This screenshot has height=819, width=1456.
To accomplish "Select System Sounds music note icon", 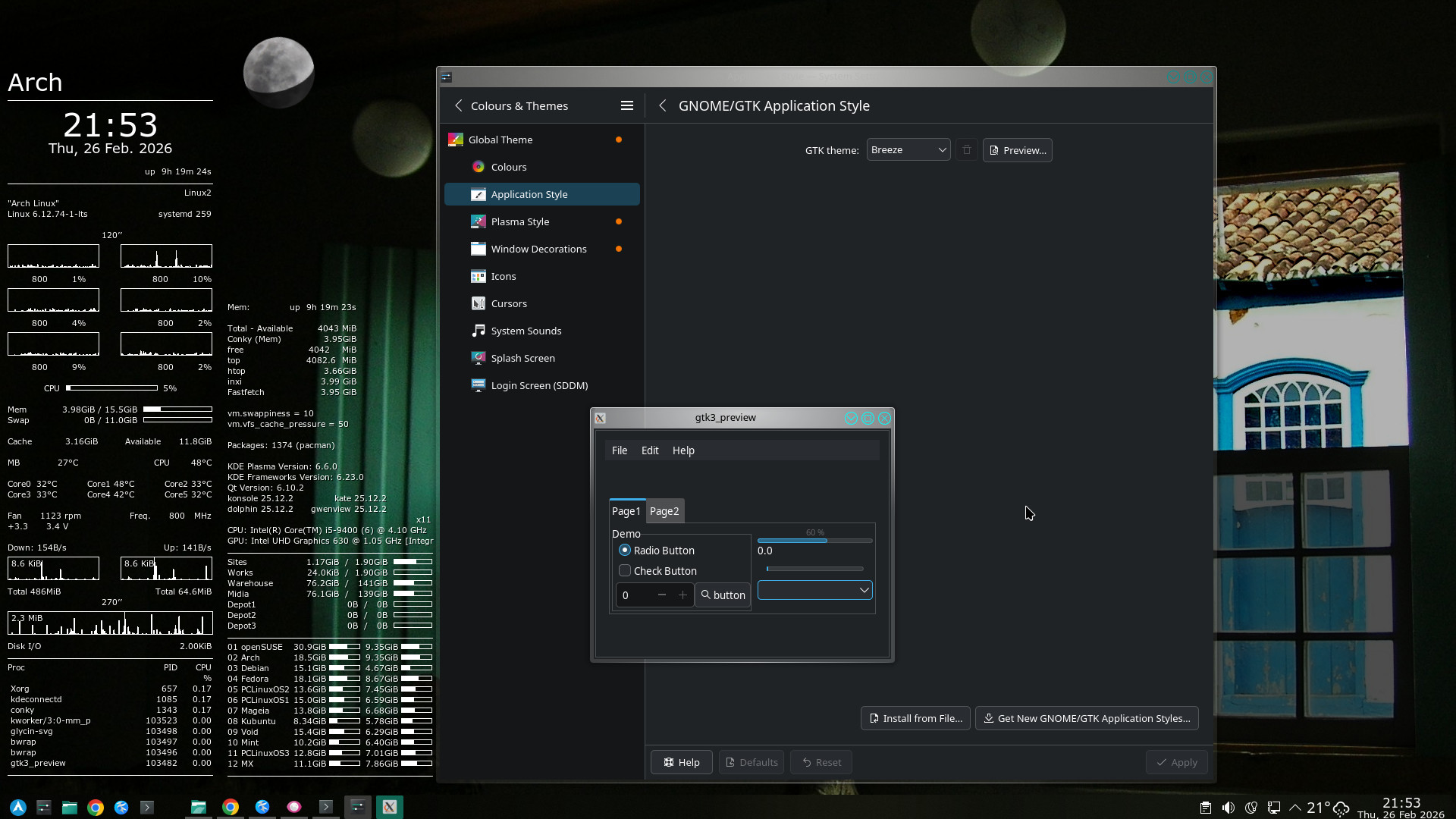I will coord(478,331).
